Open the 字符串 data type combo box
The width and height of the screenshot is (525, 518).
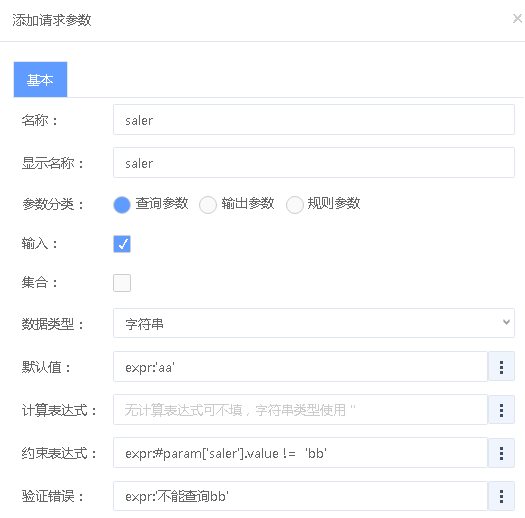[314, 323]
